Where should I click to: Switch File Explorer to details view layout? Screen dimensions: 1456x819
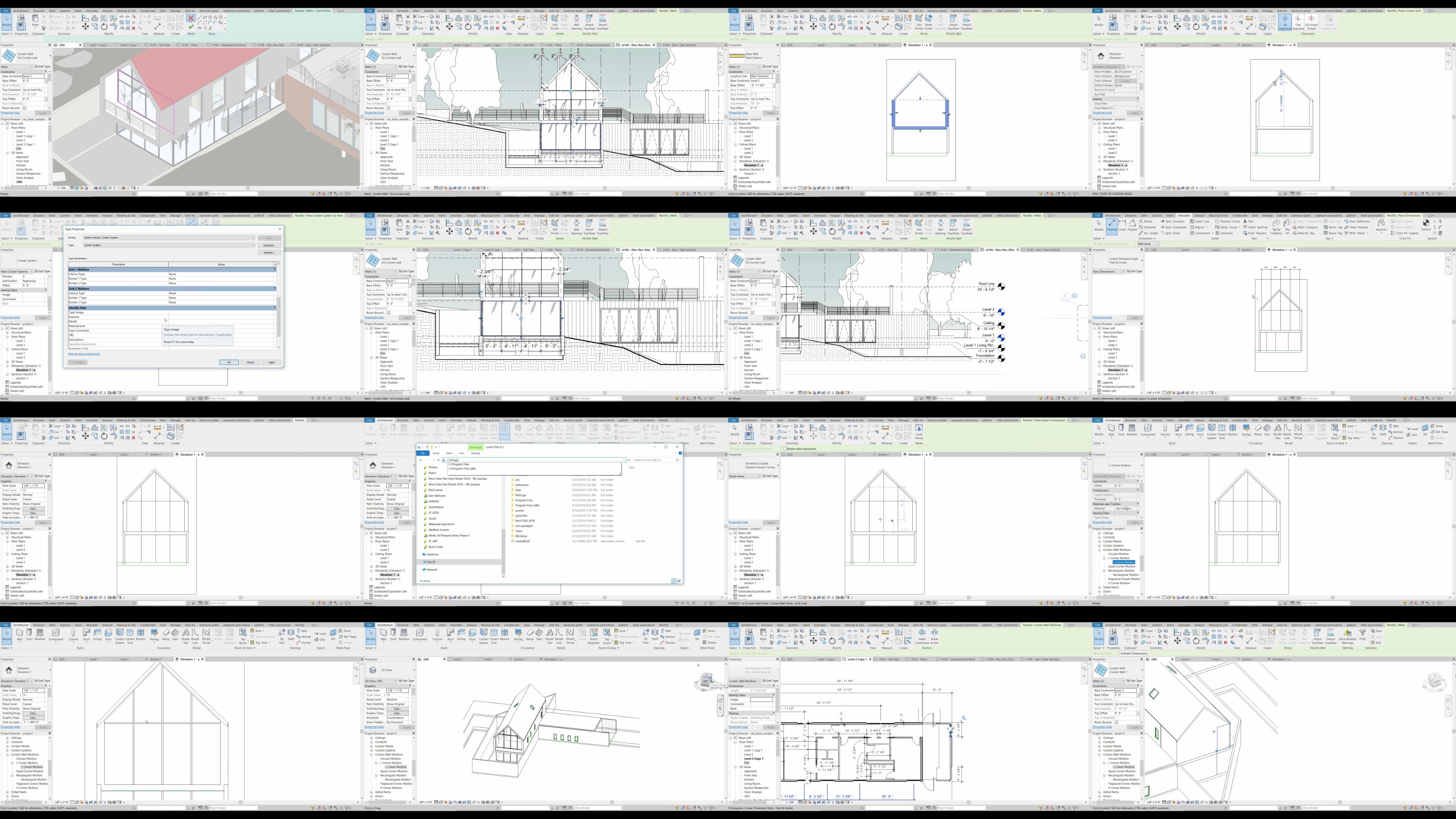point(674,581)
